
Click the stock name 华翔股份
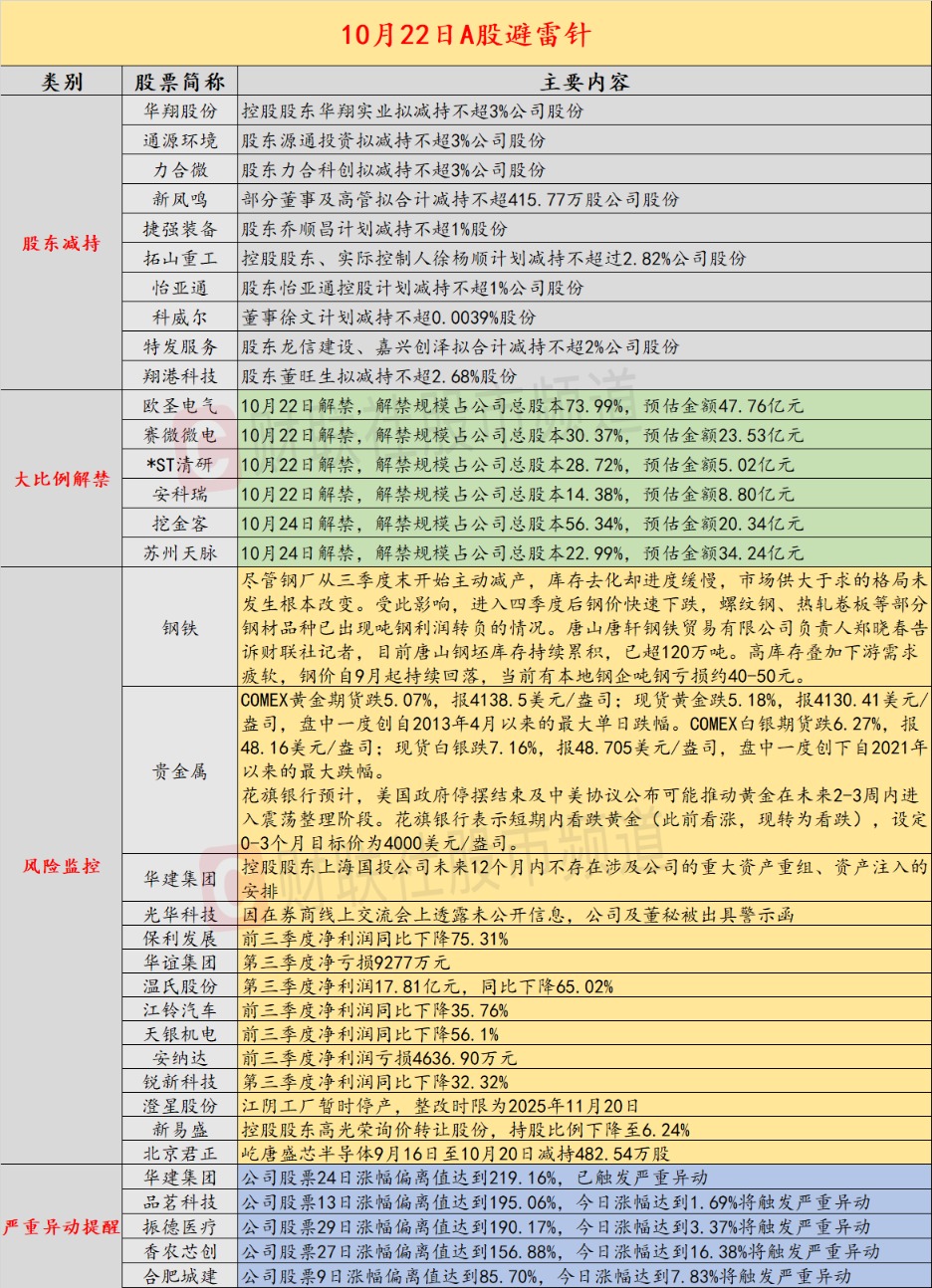pyautogui.click(x=180, y=110)
